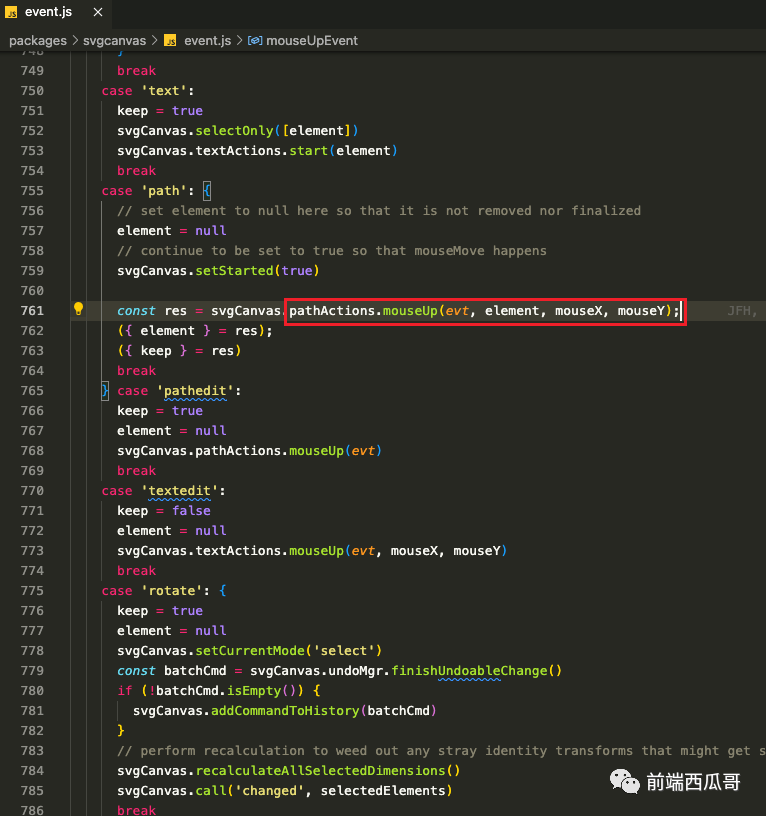Viewport: 766px width, 816px height.
Task: Click closing brace on line 782
Action: [x=121, y=731]
